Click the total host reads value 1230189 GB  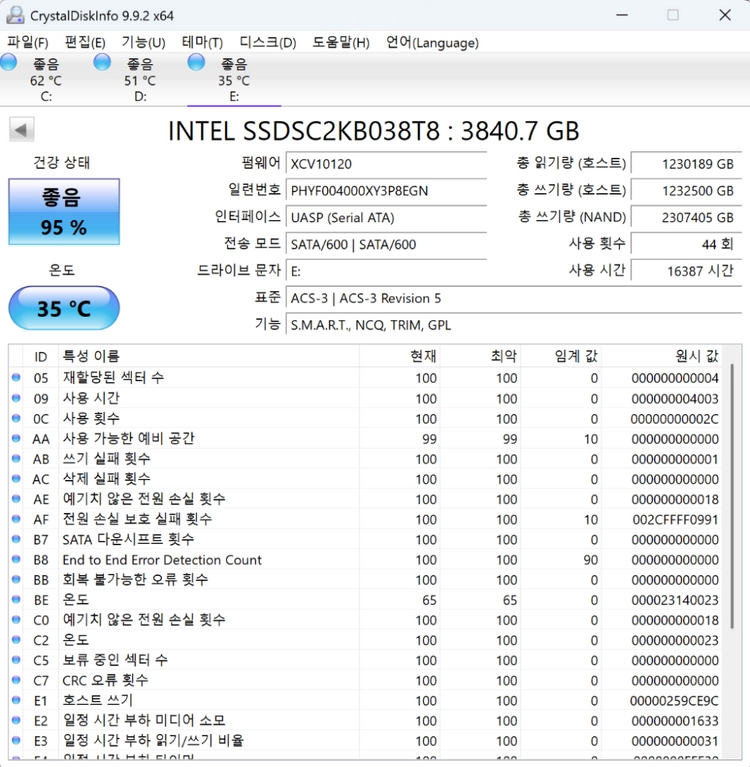pos(686,163)
